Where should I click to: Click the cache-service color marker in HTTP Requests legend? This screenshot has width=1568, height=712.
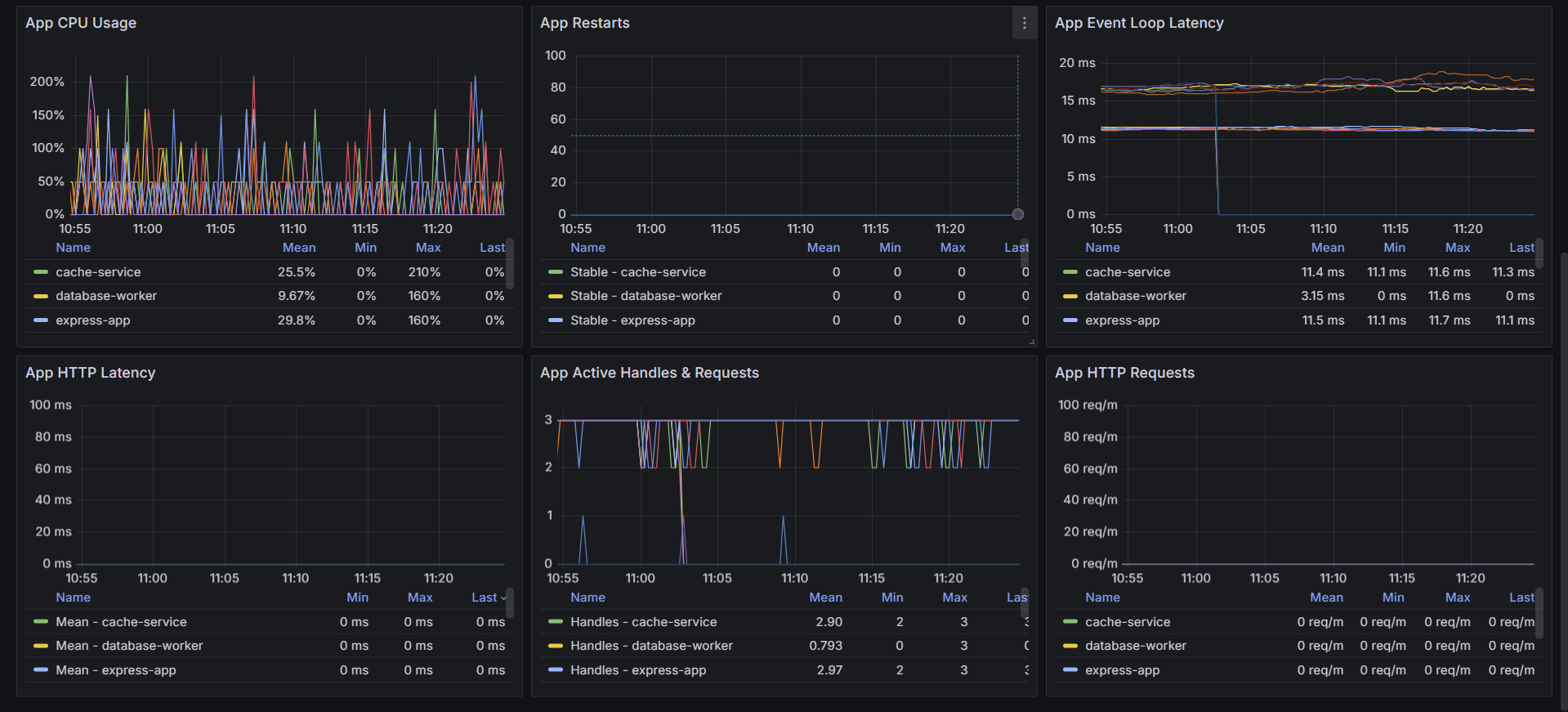(x=1070, y=622)
